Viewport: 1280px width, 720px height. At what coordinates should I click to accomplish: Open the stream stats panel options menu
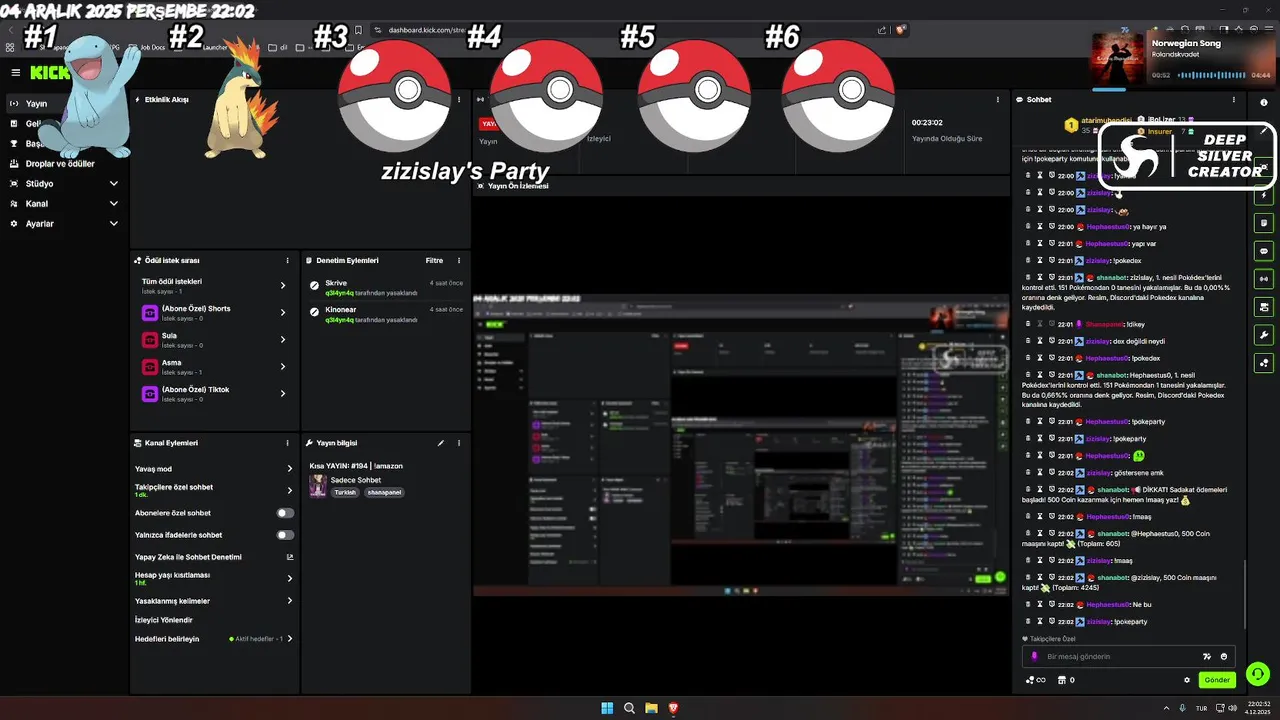point(998,99)
